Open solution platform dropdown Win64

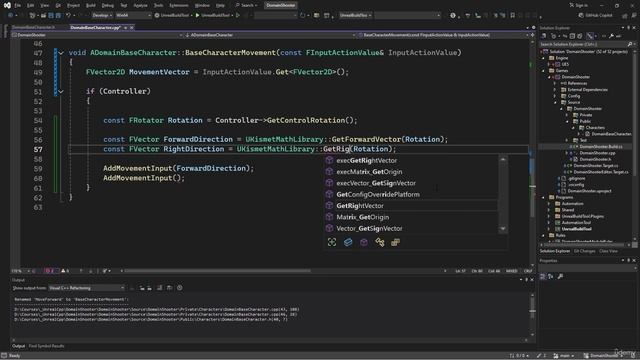[133, 16]
